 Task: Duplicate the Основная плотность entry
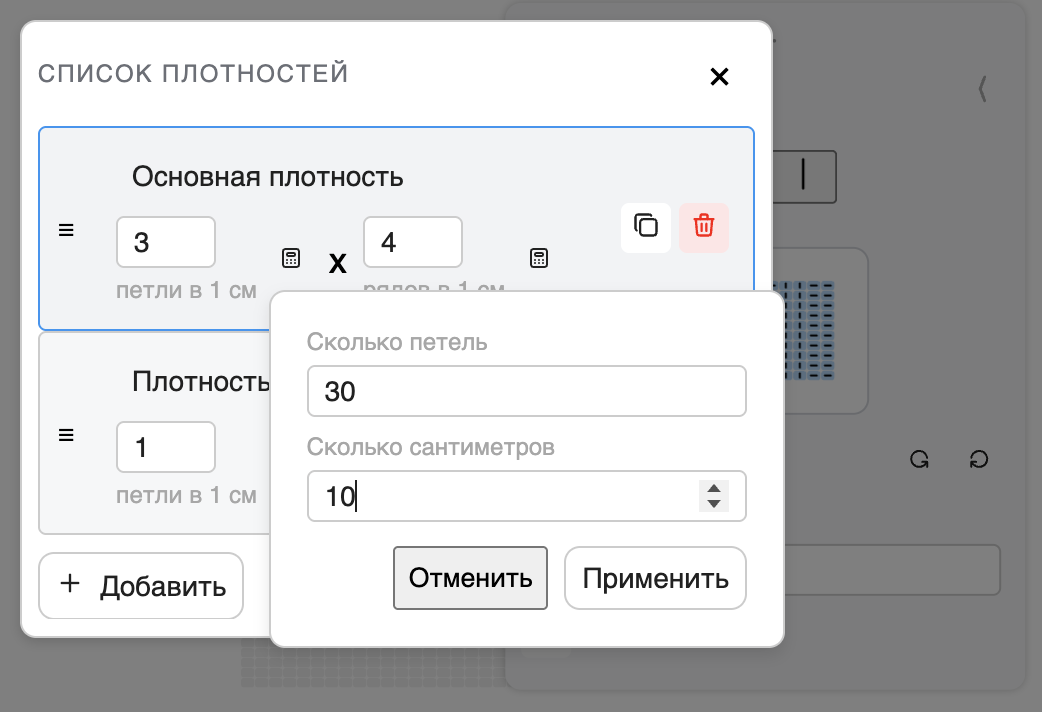click(646, 227)
